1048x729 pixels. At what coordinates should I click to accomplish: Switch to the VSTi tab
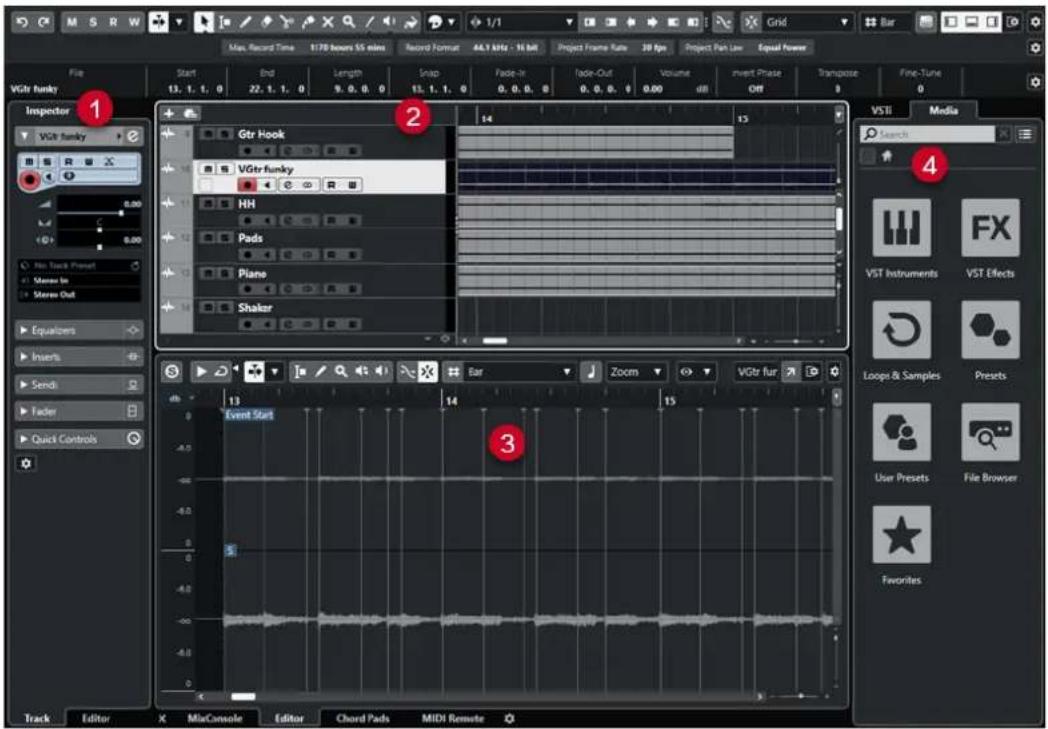[881, 110]
